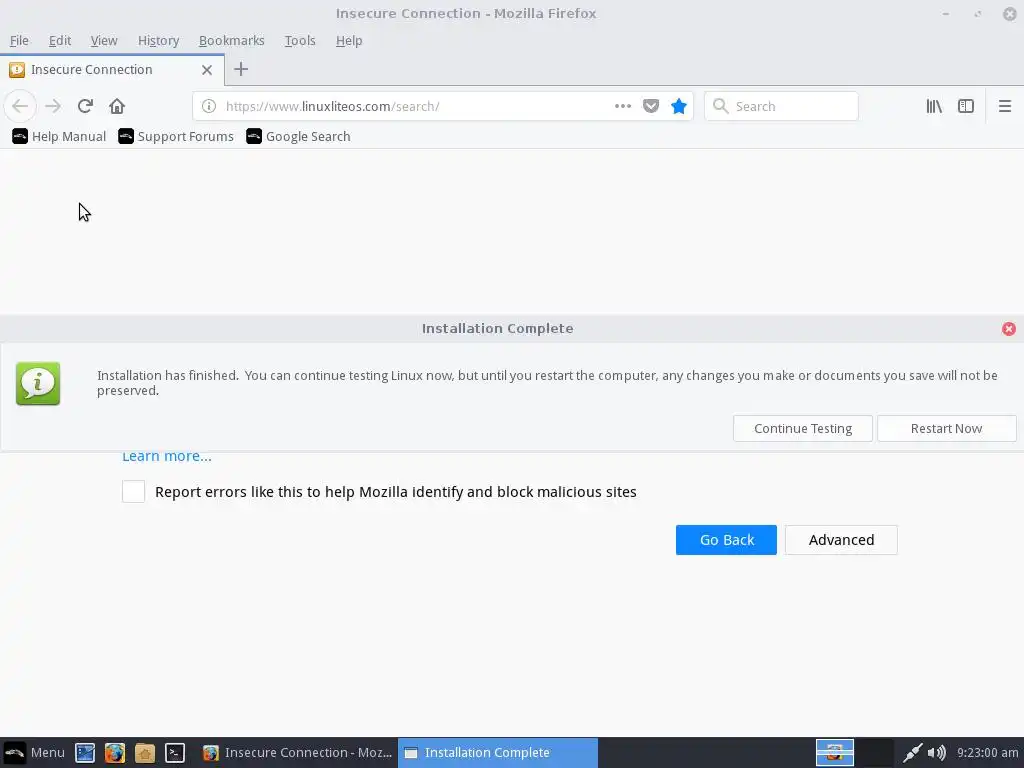The height and width of the screenshot is (768, 1024).
Task: Show desktop icon in taskbar
Action: 85,753
